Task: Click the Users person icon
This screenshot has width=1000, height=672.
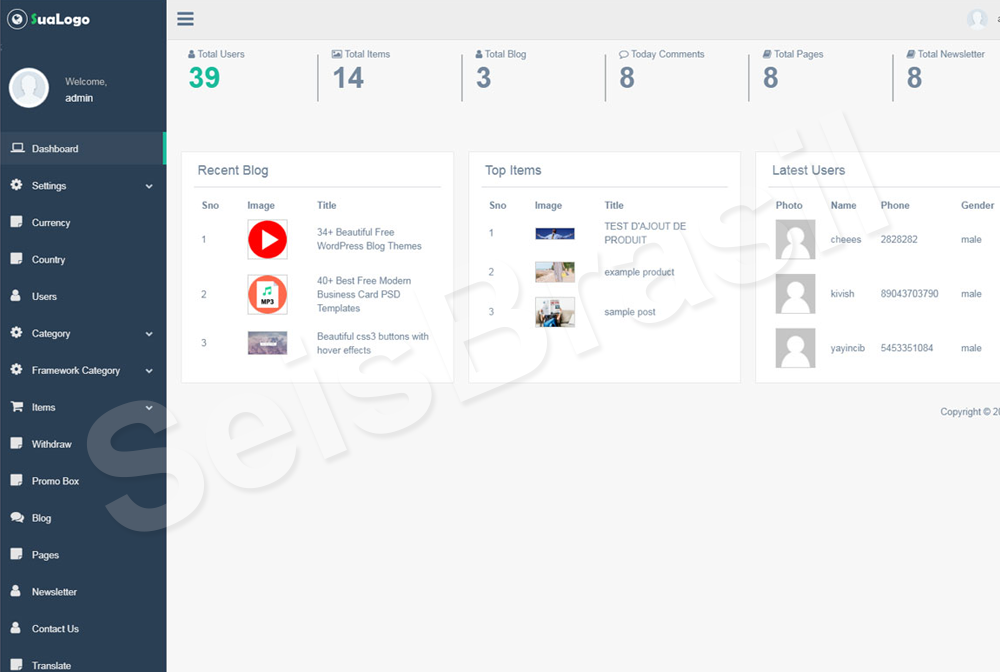Action: click(x=16, y=296)
